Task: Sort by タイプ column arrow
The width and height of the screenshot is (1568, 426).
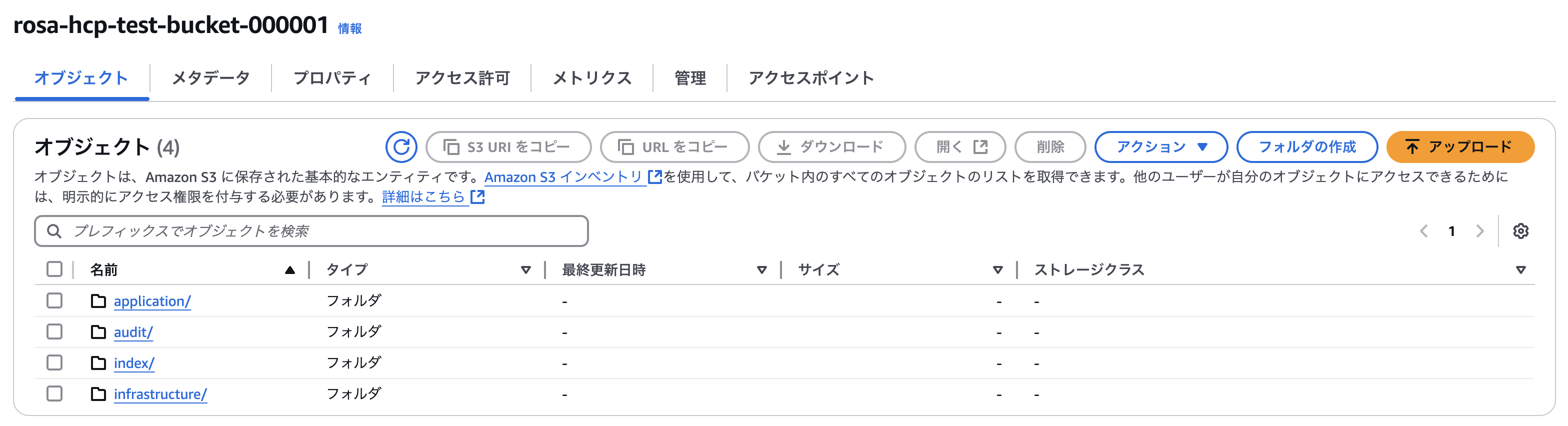Action: pyautogui.click(x=526, y=269)
